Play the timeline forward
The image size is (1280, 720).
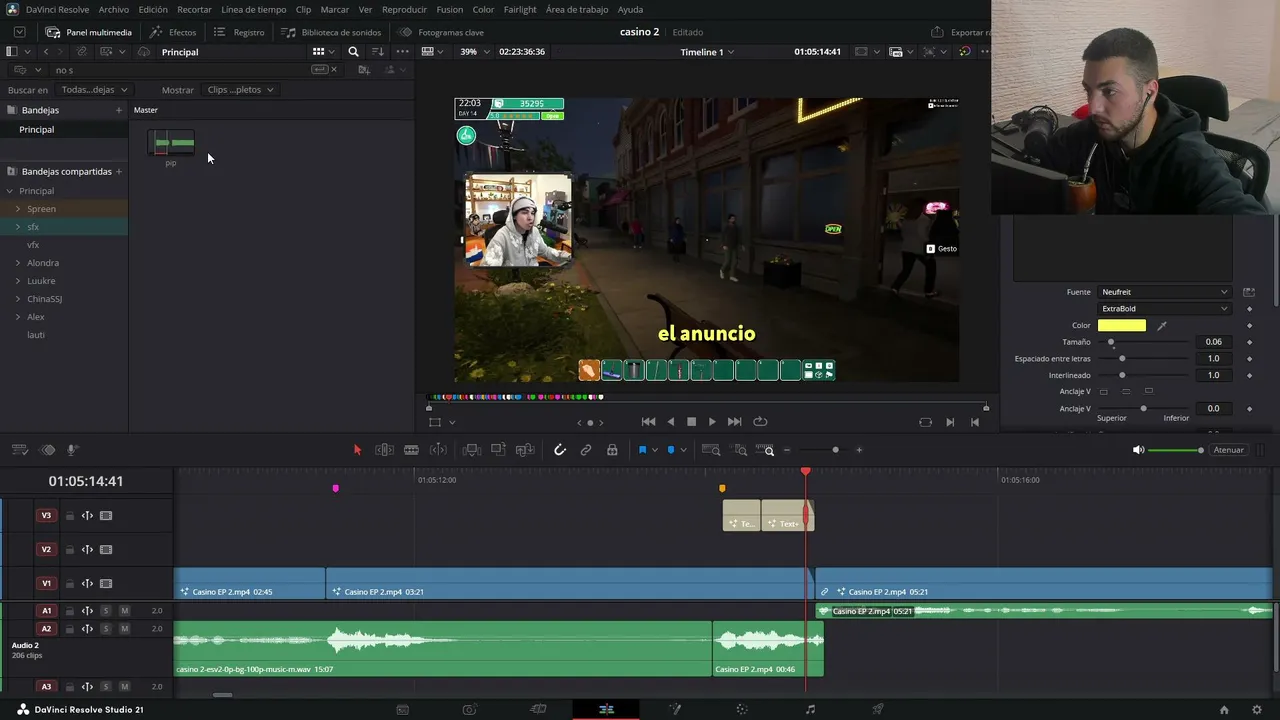click(712, 422)
